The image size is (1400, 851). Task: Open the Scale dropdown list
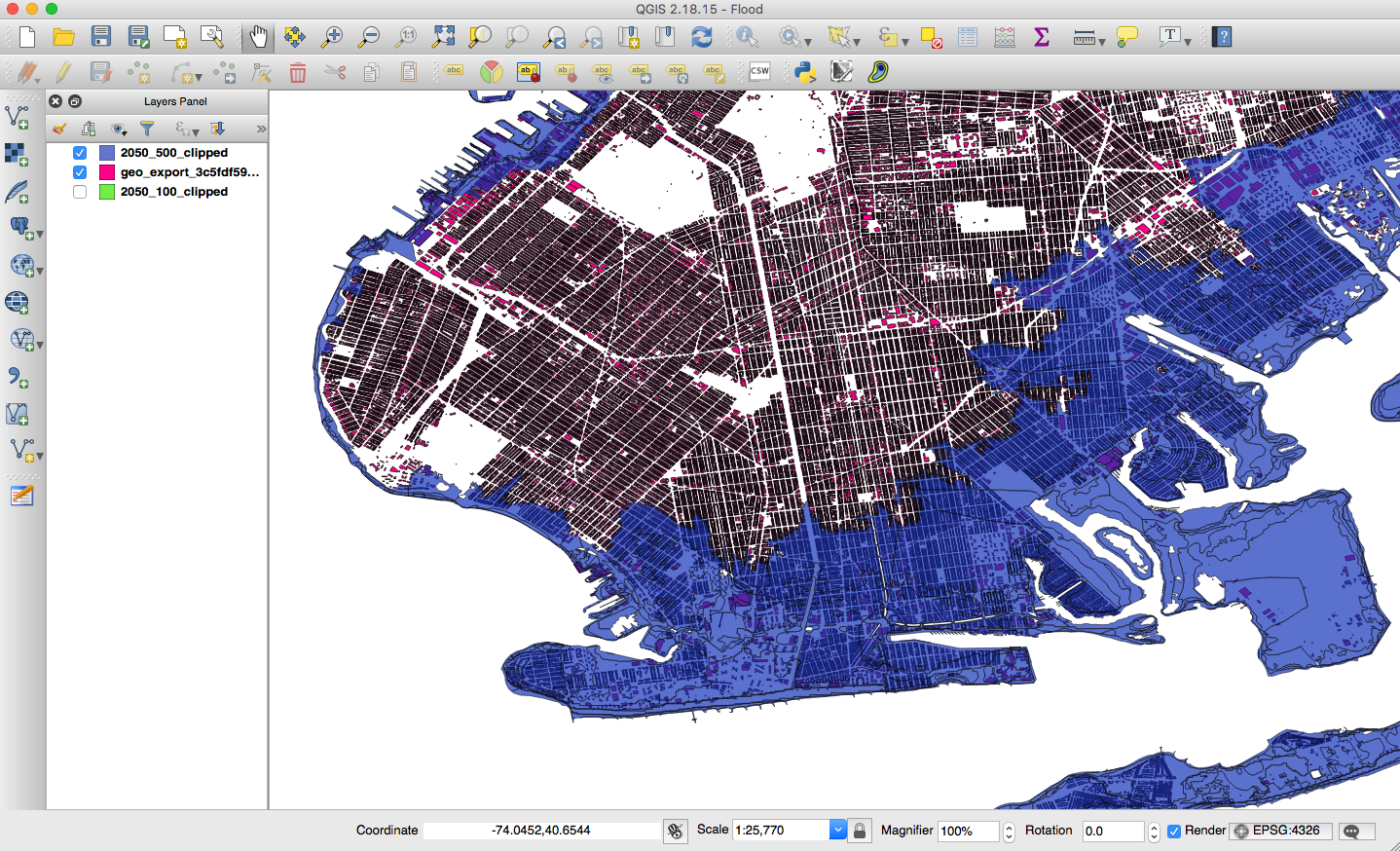[x=837, y=830]
